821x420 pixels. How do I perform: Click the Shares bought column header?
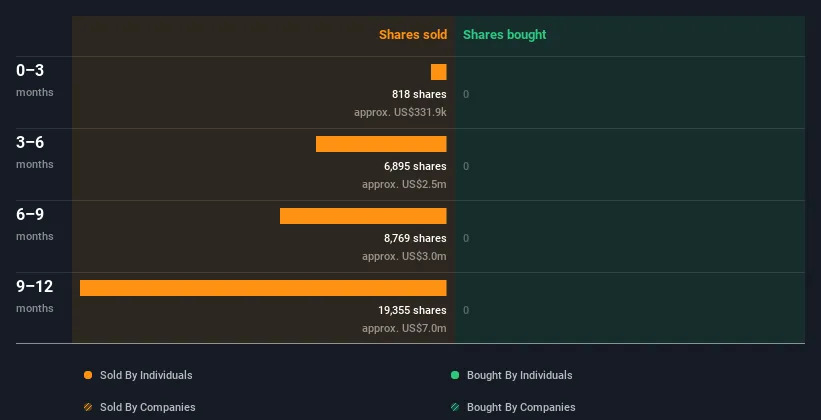504,35
